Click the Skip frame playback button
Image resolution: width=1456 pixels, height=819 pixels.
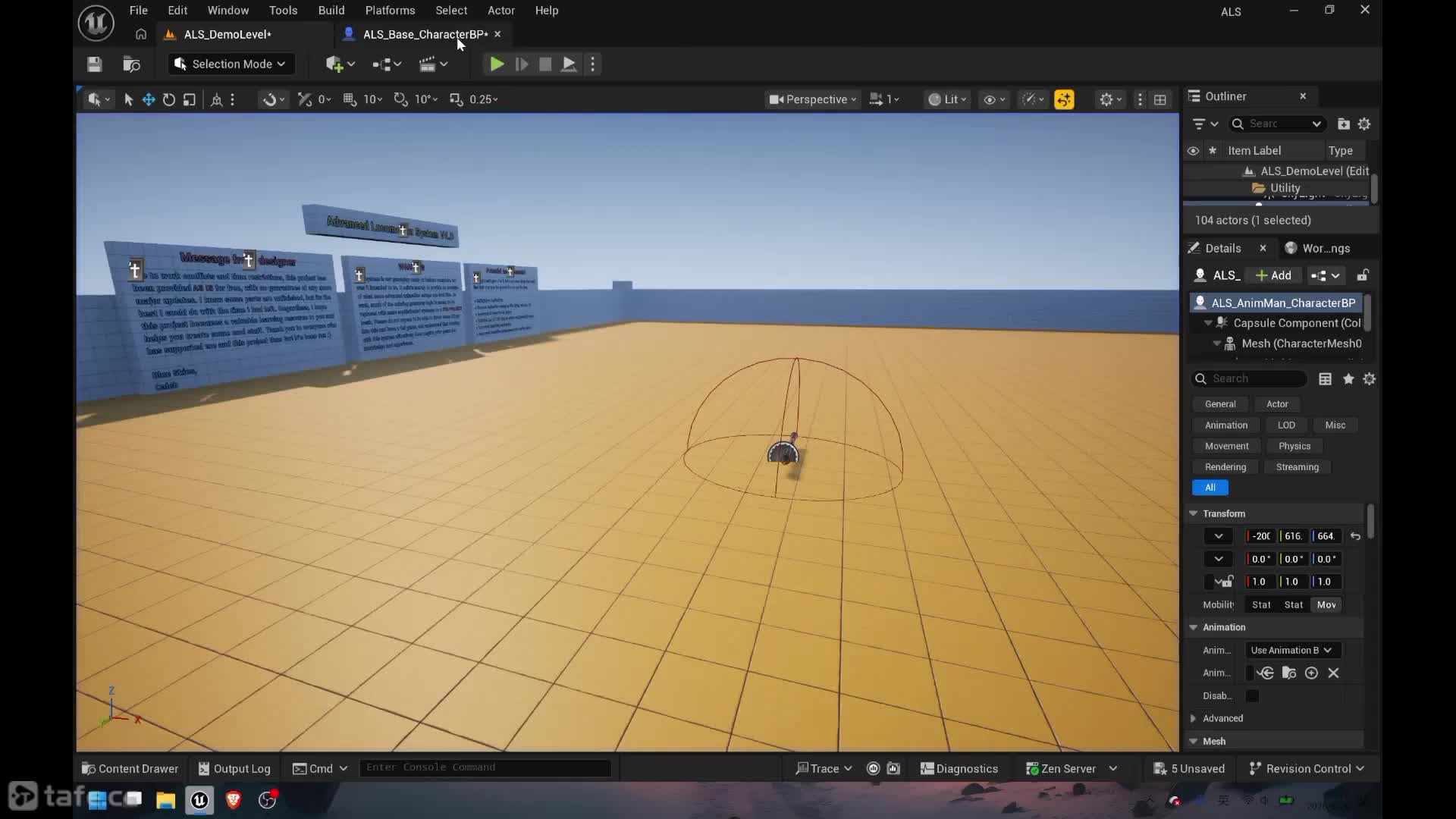pyautogui.click(x=522, y=64)
